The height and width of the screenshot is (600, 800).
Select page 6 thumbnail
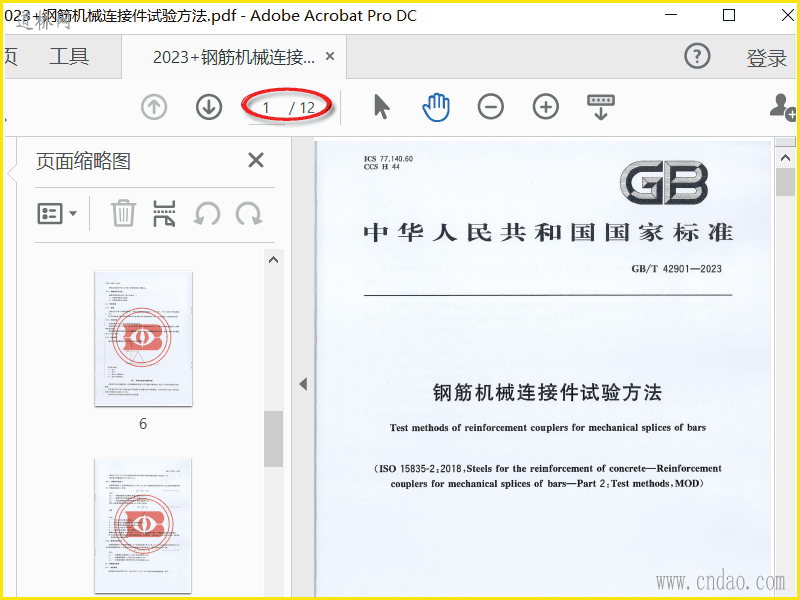click(x=143, y=339)
